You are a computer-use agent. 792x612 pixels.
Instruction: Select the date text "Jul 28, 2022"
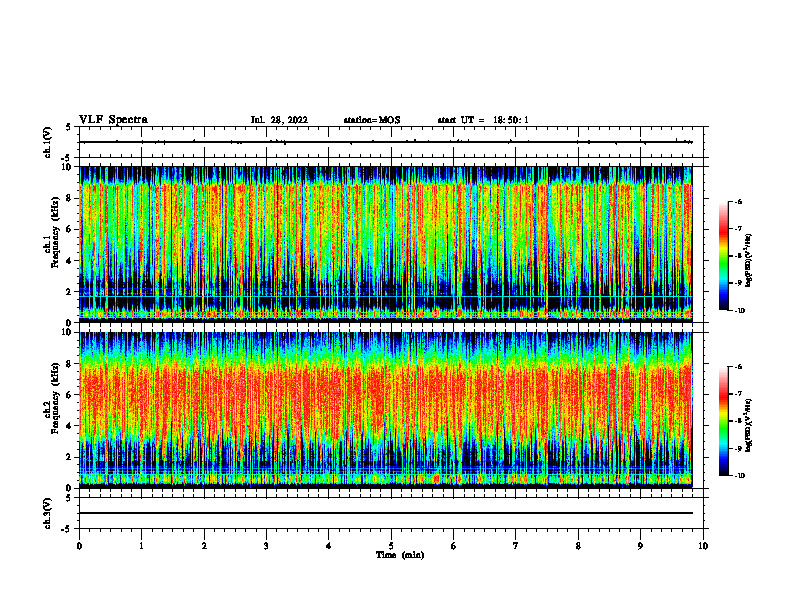click(279, 120)
